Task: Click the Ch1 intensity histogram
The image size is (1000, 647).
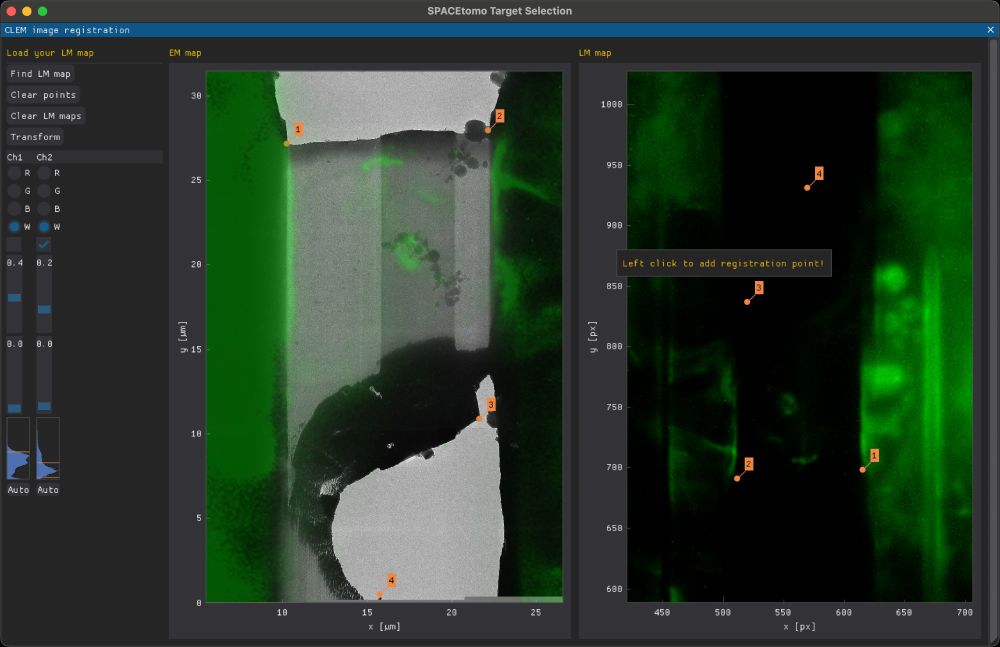Action: click(x=18, y=449)
